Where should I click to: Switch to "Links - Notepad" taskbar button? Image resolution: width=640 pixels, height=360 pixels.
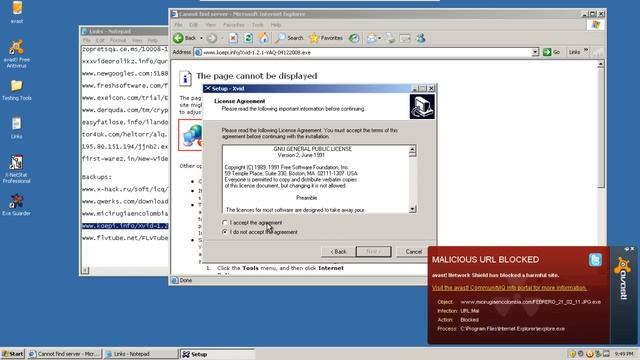140,354
